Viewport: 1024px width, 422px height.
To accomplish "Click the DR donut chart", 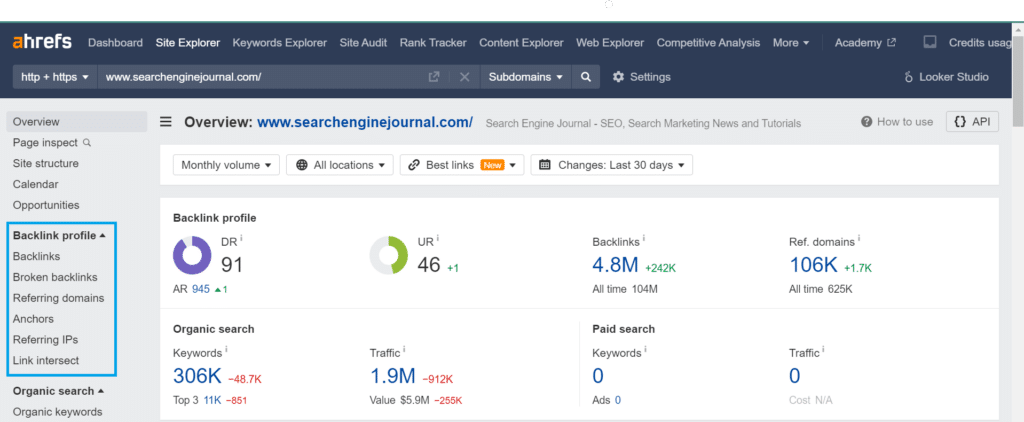I will coord(192,255).
